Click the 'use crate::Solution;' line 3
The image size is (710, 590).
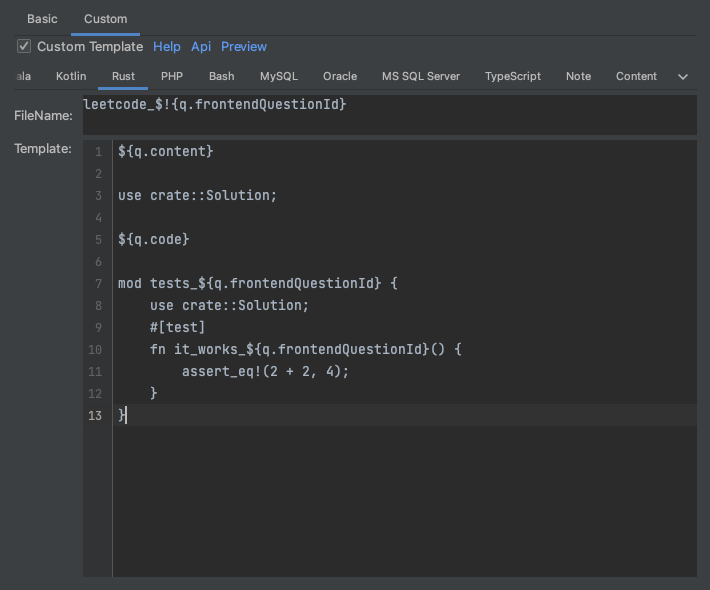pos(197,195)
